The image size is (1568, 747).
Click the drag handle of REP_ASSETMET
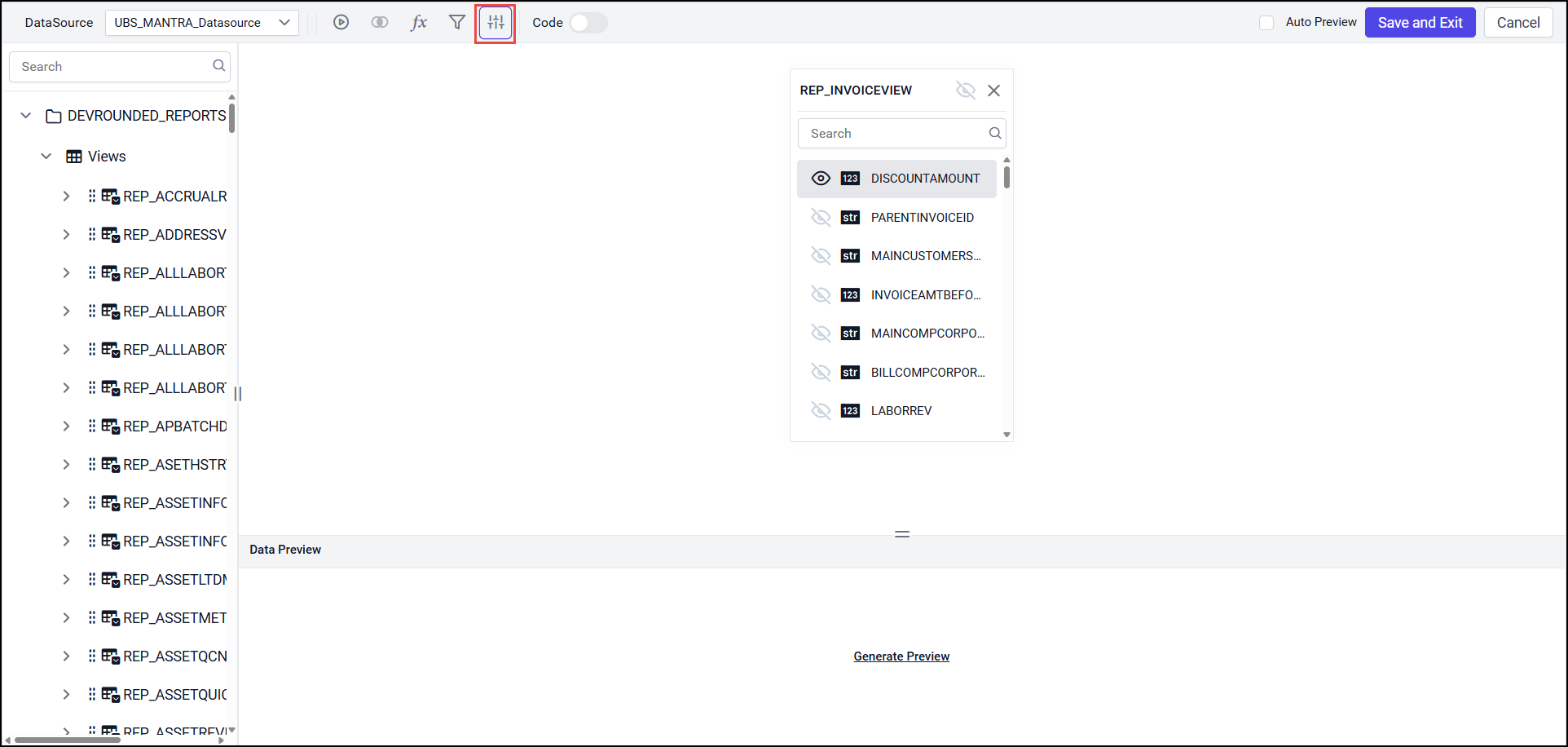coord(92,617)
